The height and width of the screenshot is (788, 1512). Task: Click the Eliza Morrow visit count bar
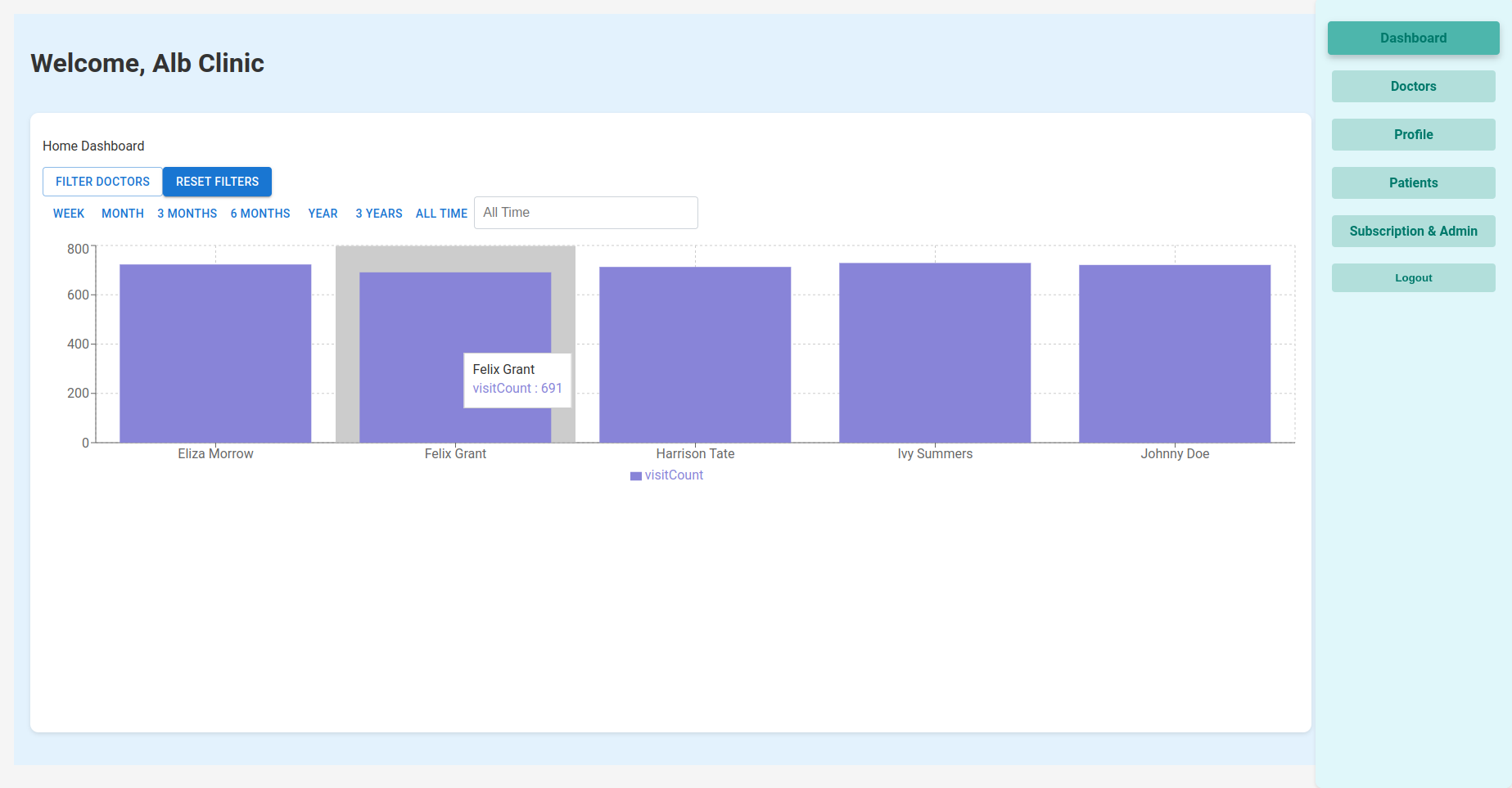click(215, 353)
